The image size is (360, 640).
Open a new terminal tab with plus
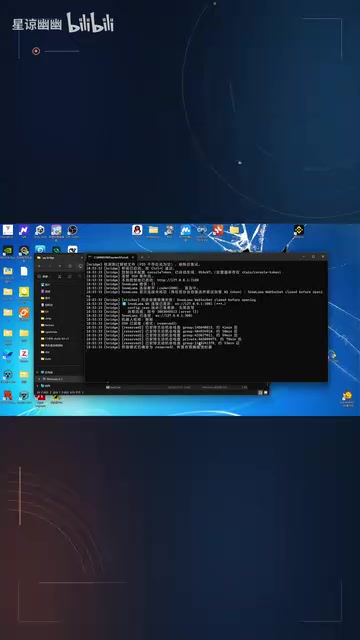[142, 257]
